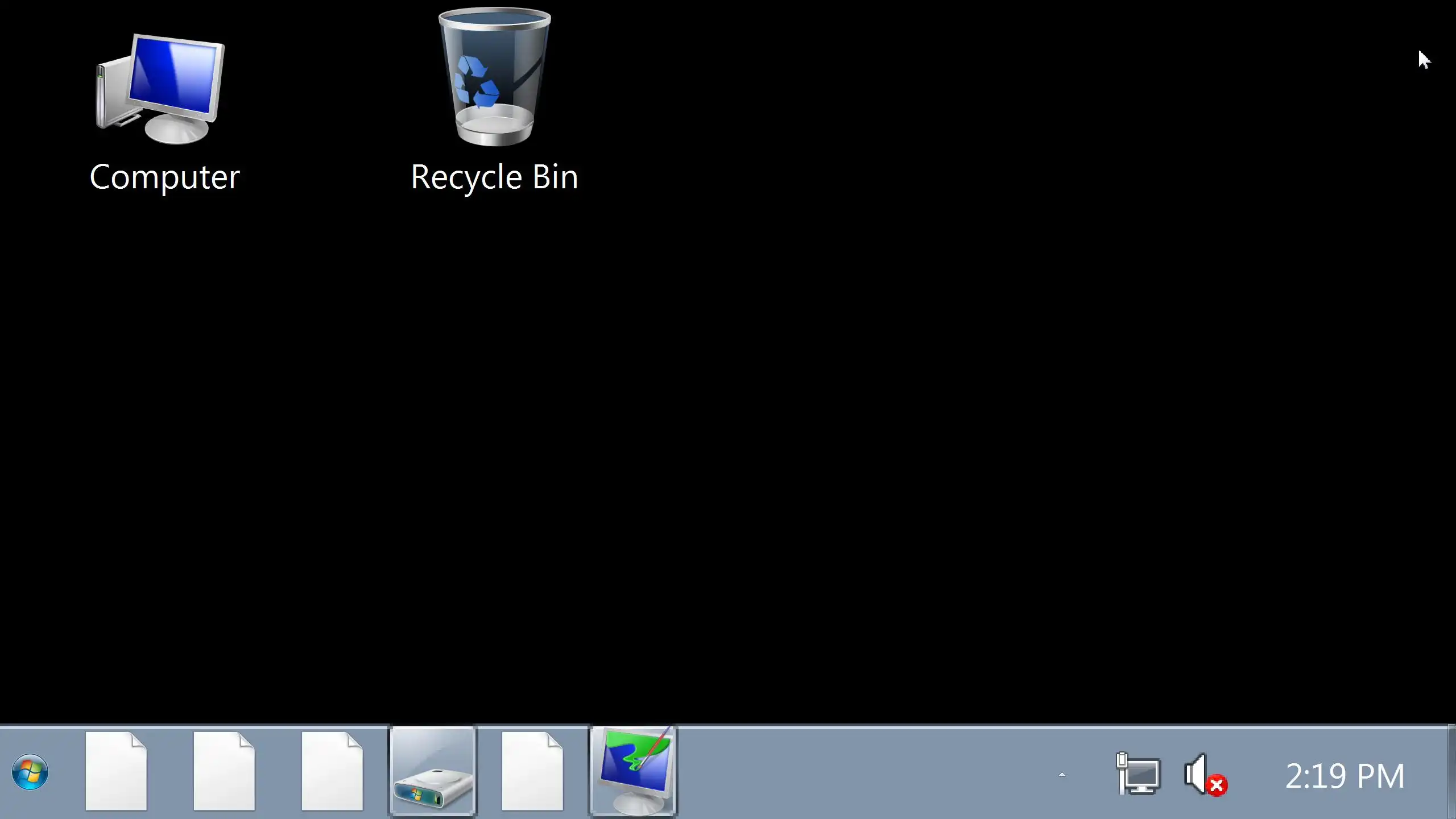Switch to the Personalization monitor-with-brush taskbar icon
This screenshot has width=1456, height=819.
(634, 772)
